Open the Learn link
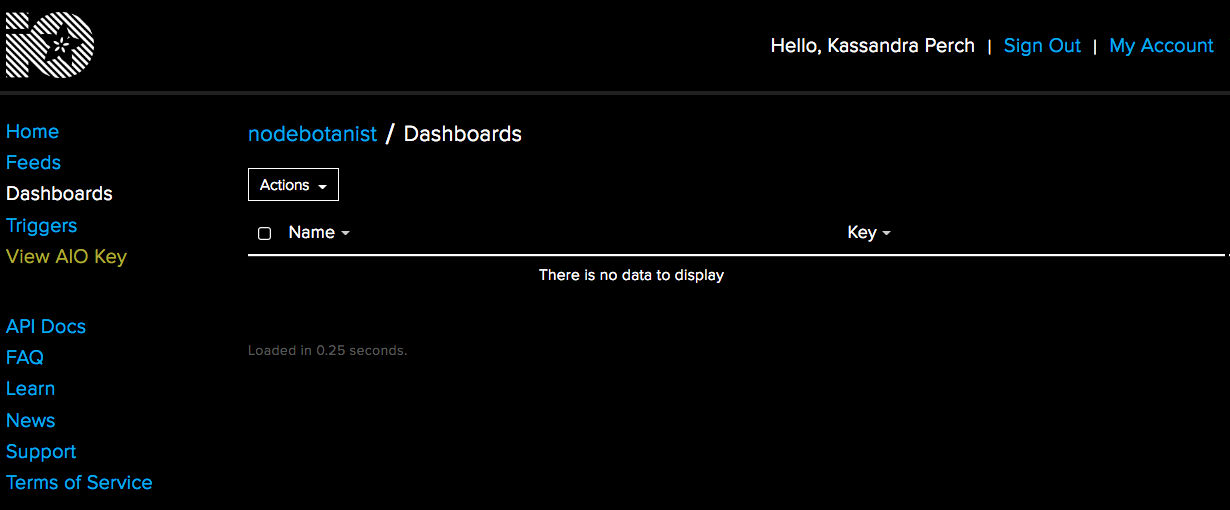 30,389
